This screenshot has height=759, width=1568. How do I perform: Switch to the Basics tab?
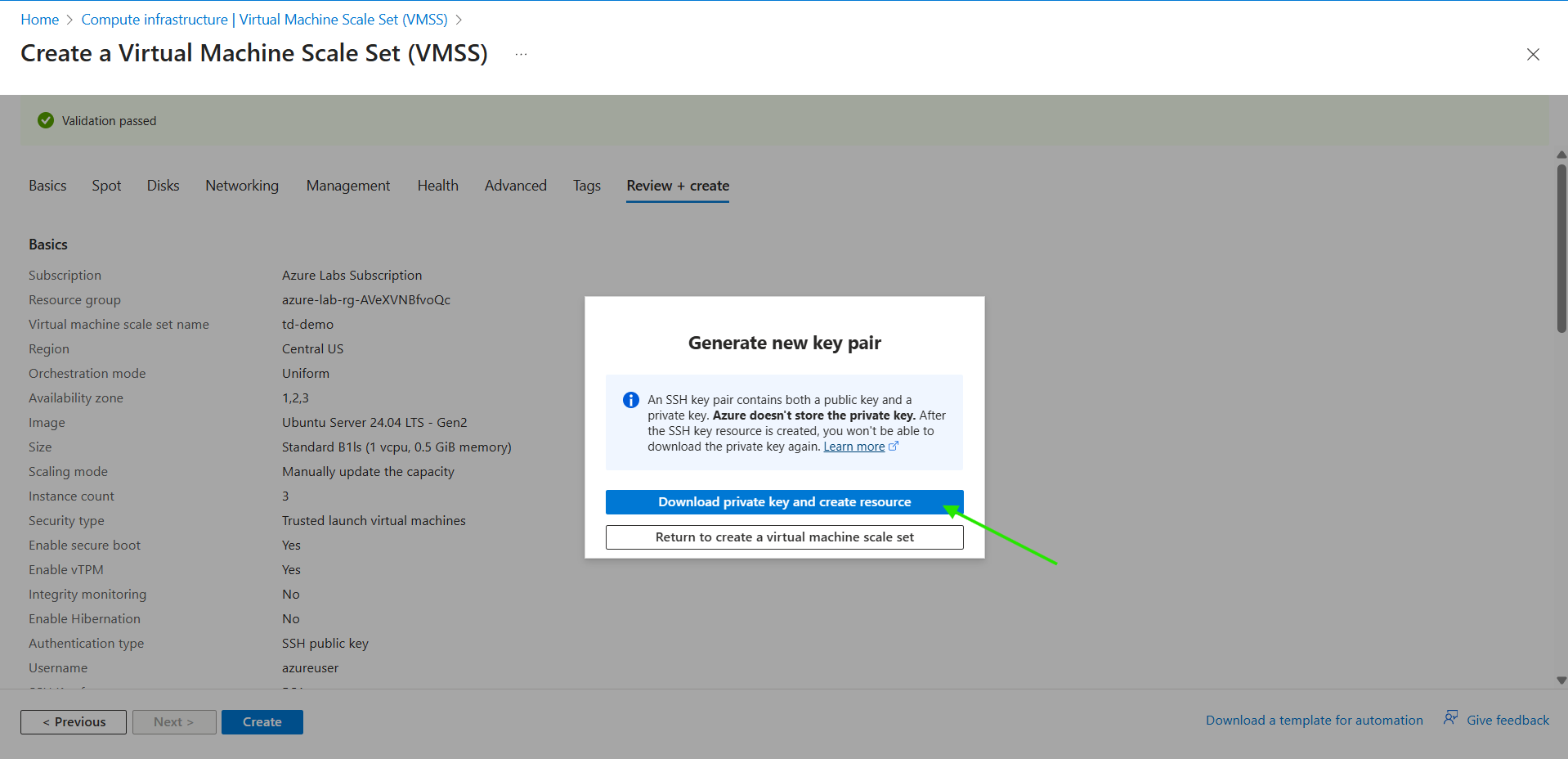point(47,186)
